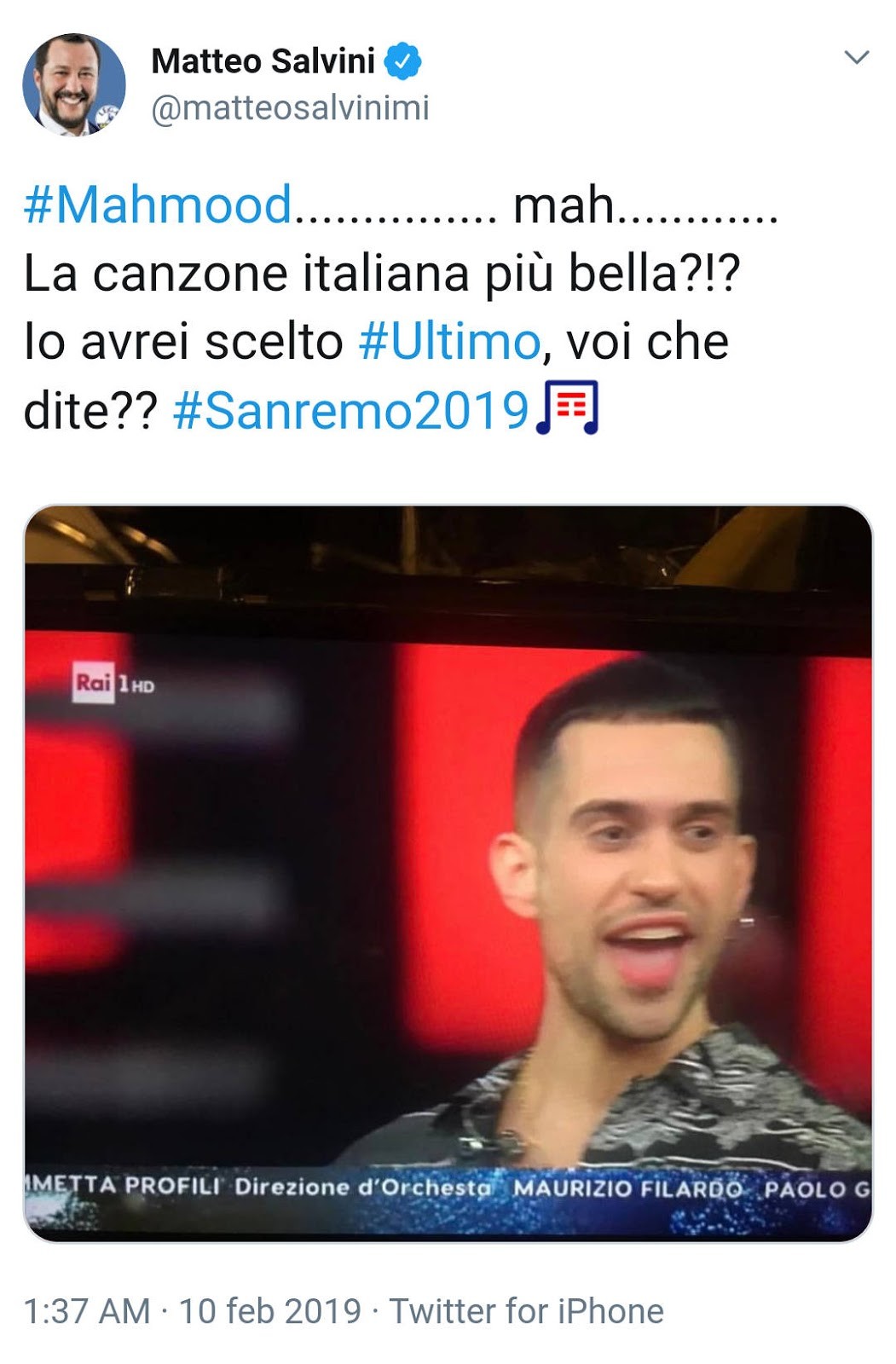Image resolution: width=896 pixels, height=1364 pixels.
Task: Click the Matteo Salvini display name
Action: pyautogui.click(x=263, y=61)
